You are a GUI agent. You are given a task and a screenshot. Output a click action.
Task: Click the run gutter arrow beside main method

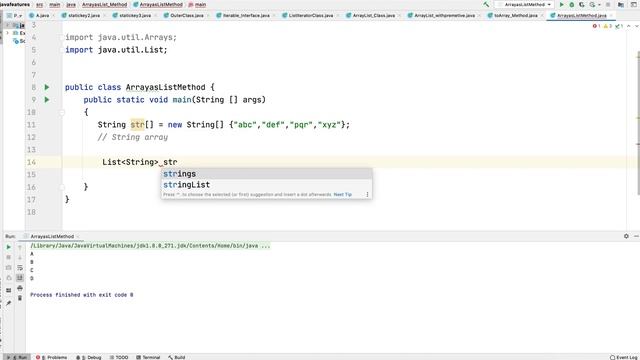tap(47, 100)
